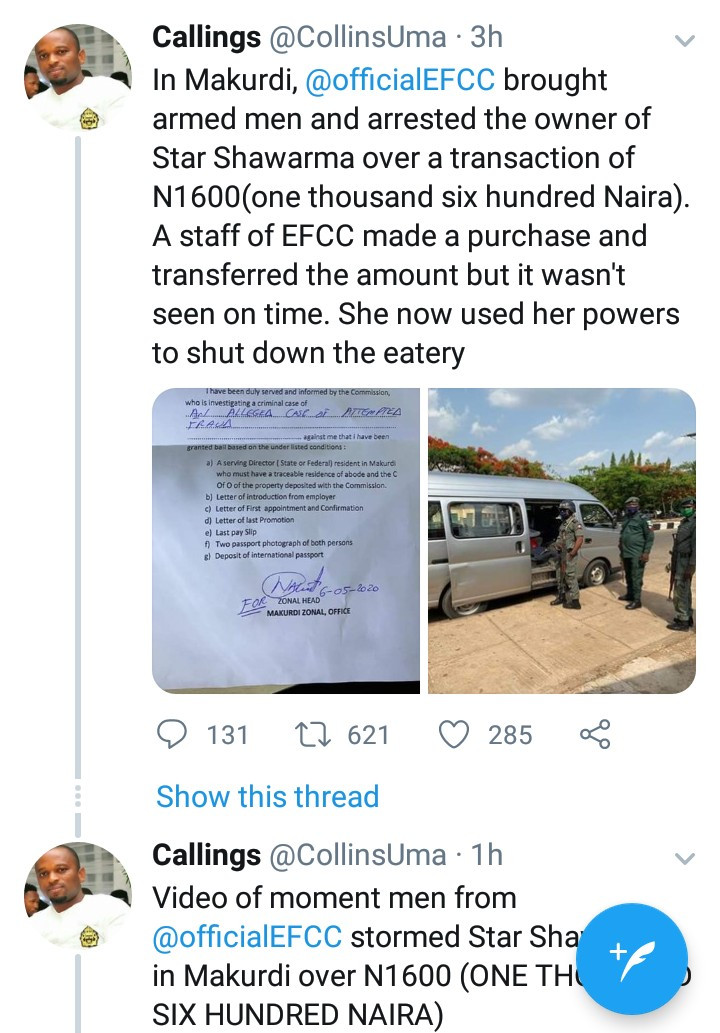720x1033 pixels.
Task: View the bail conditions document photo
Action: click(x=286, y=541)
